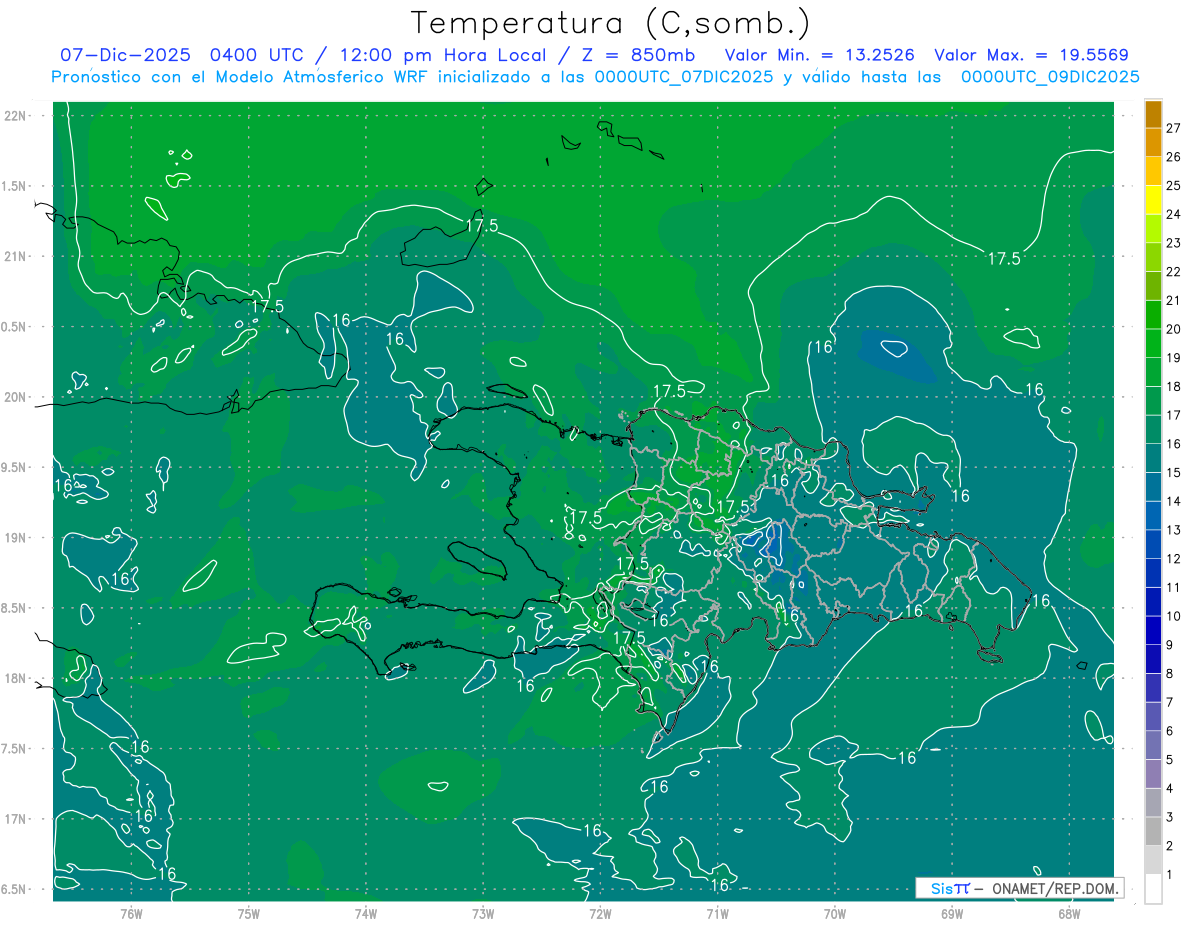The height and width of the screenshot is (927, 1200).
Task: Click the color bar label 26
Action: click(x=1173, y=157)
